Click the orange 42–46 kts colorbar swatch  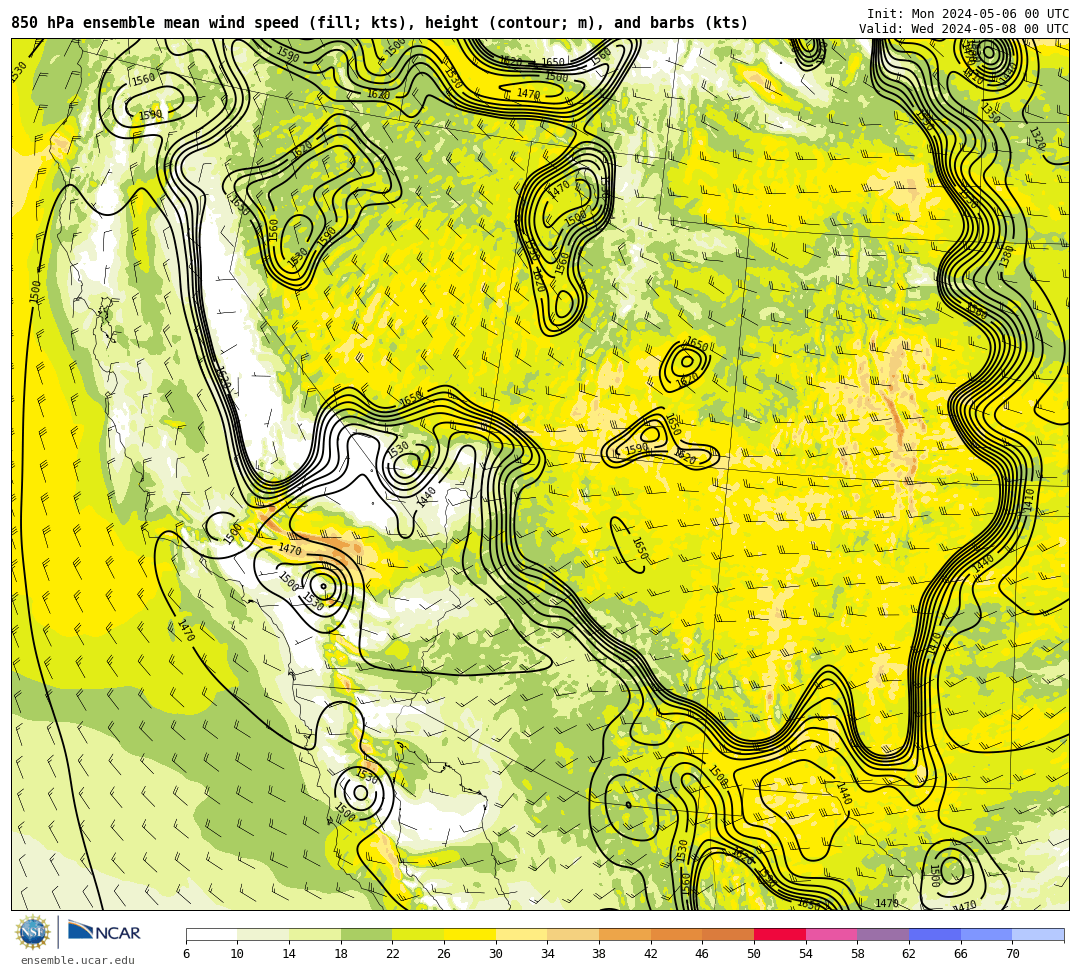click(676, 934)
